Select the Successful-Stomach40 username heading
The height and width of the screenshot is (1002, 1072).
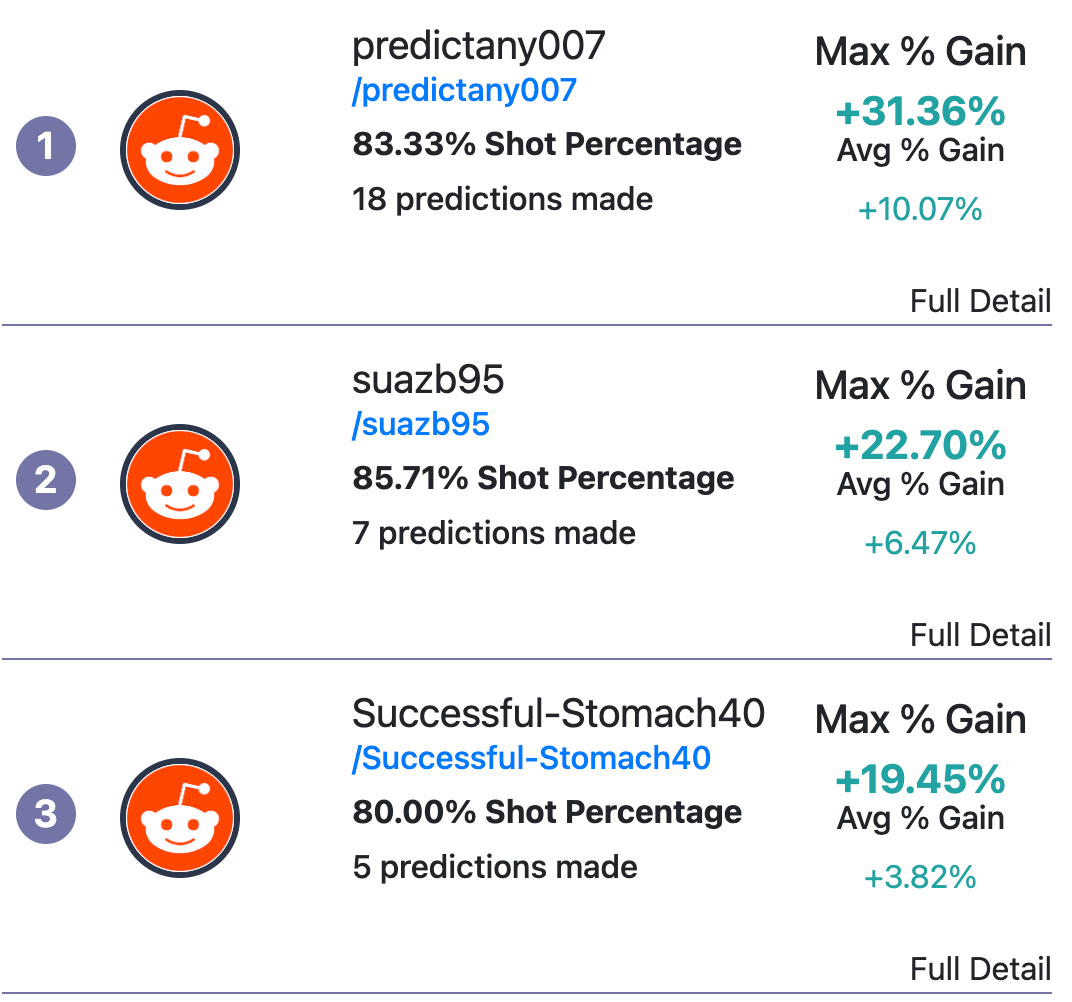(559, 714)
